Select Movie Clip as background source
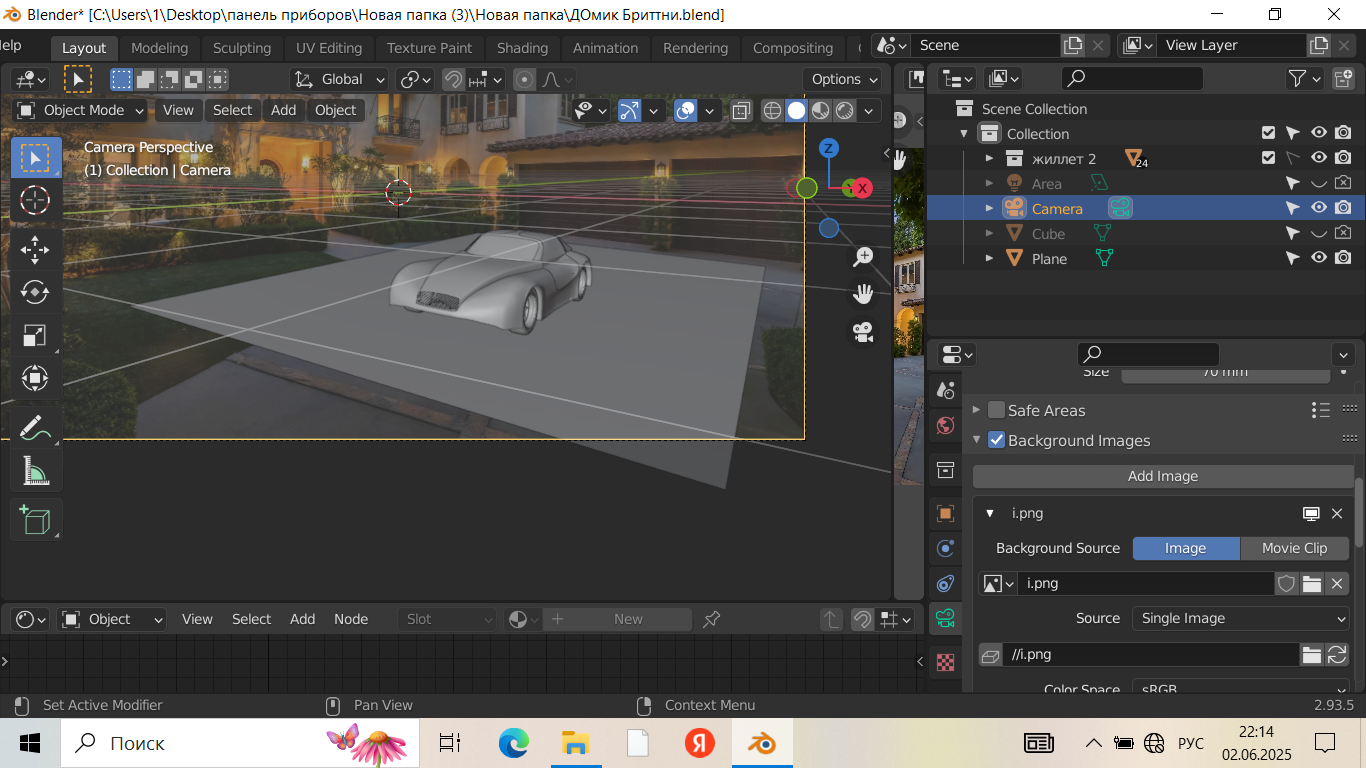The height and width of the screenshot is (768, 1366). click(1294, 548)
